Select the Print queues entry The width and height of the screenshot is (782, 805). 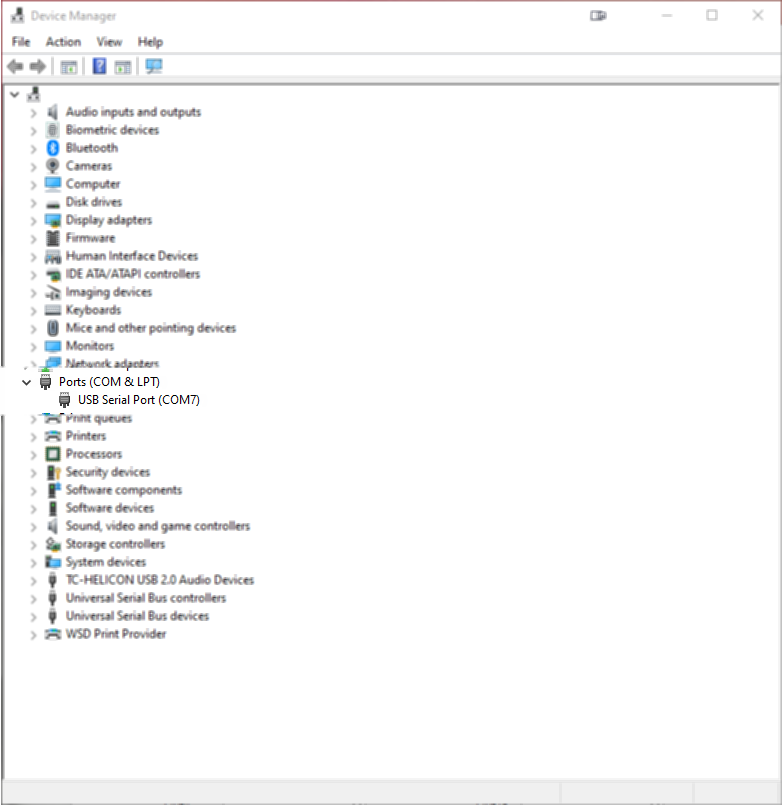point(99,418)
